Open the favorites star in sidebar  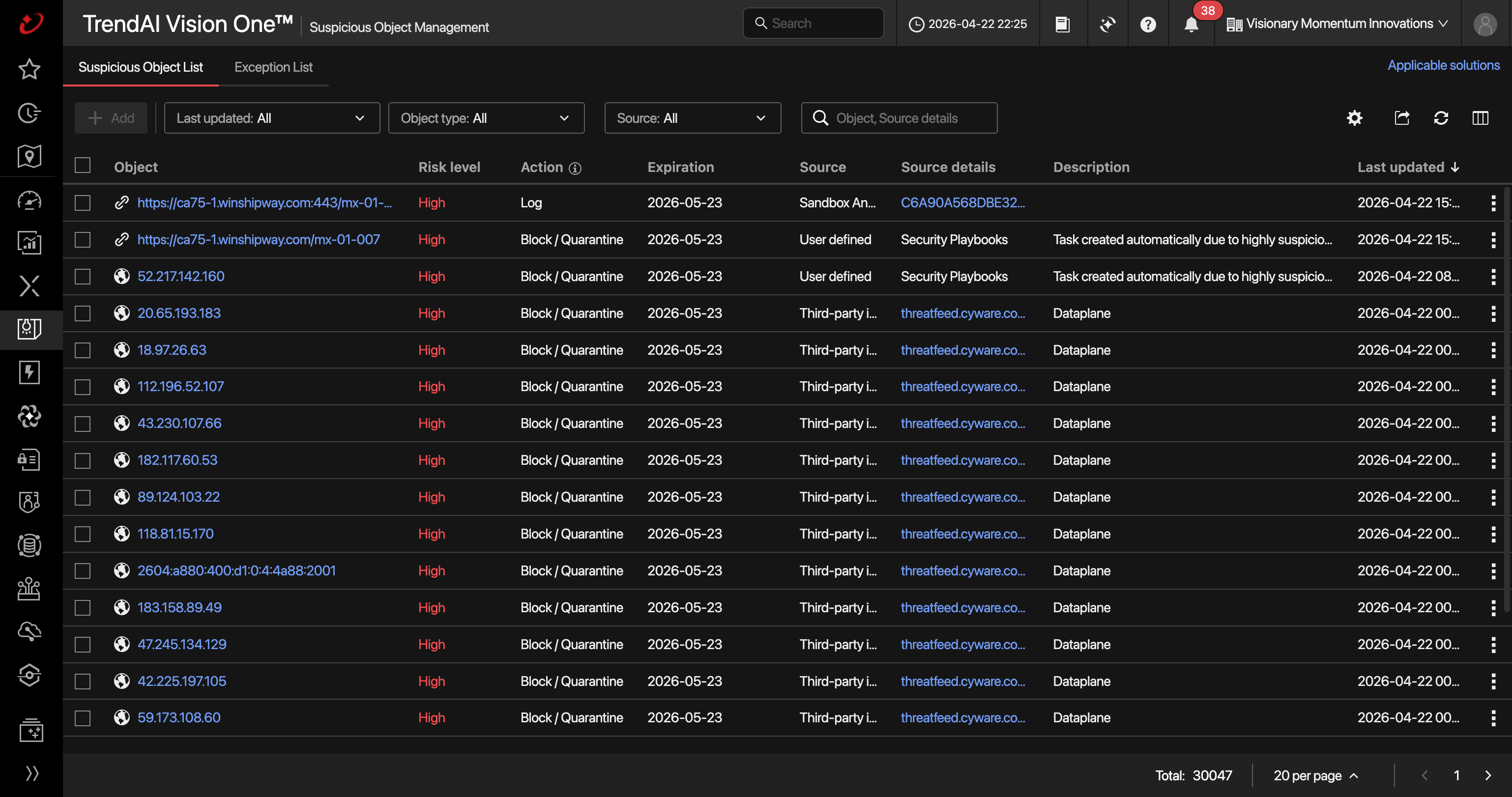pos(29,69)
